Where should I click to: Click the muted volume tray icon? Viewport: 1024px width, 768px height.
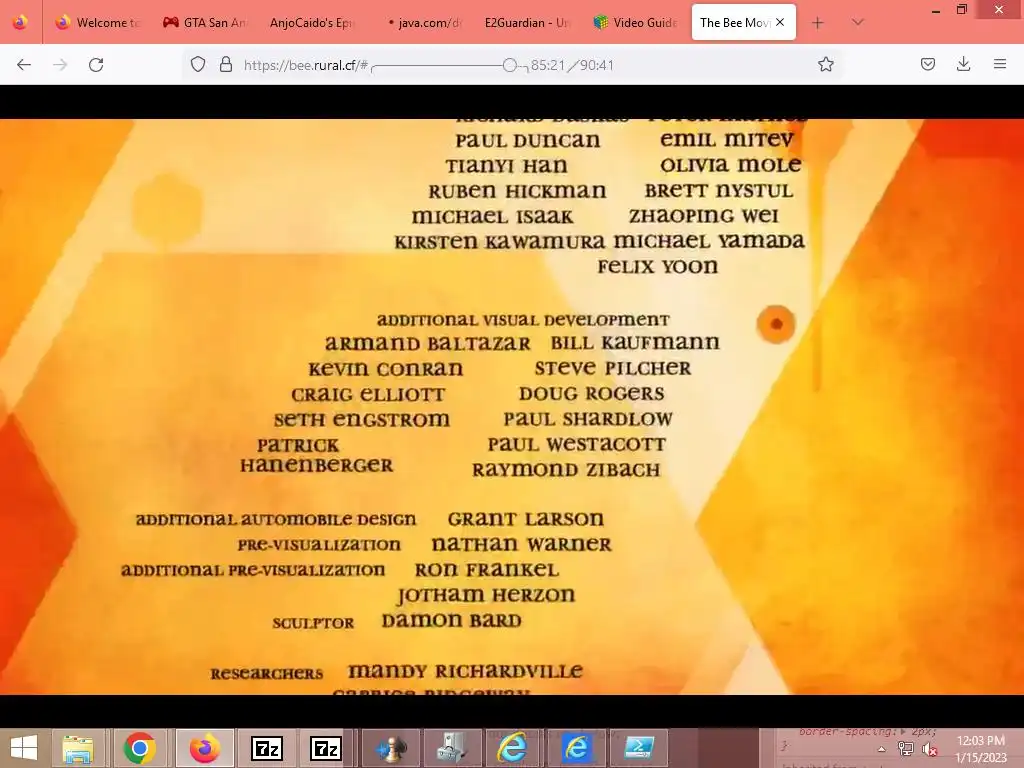click(929, 749)
